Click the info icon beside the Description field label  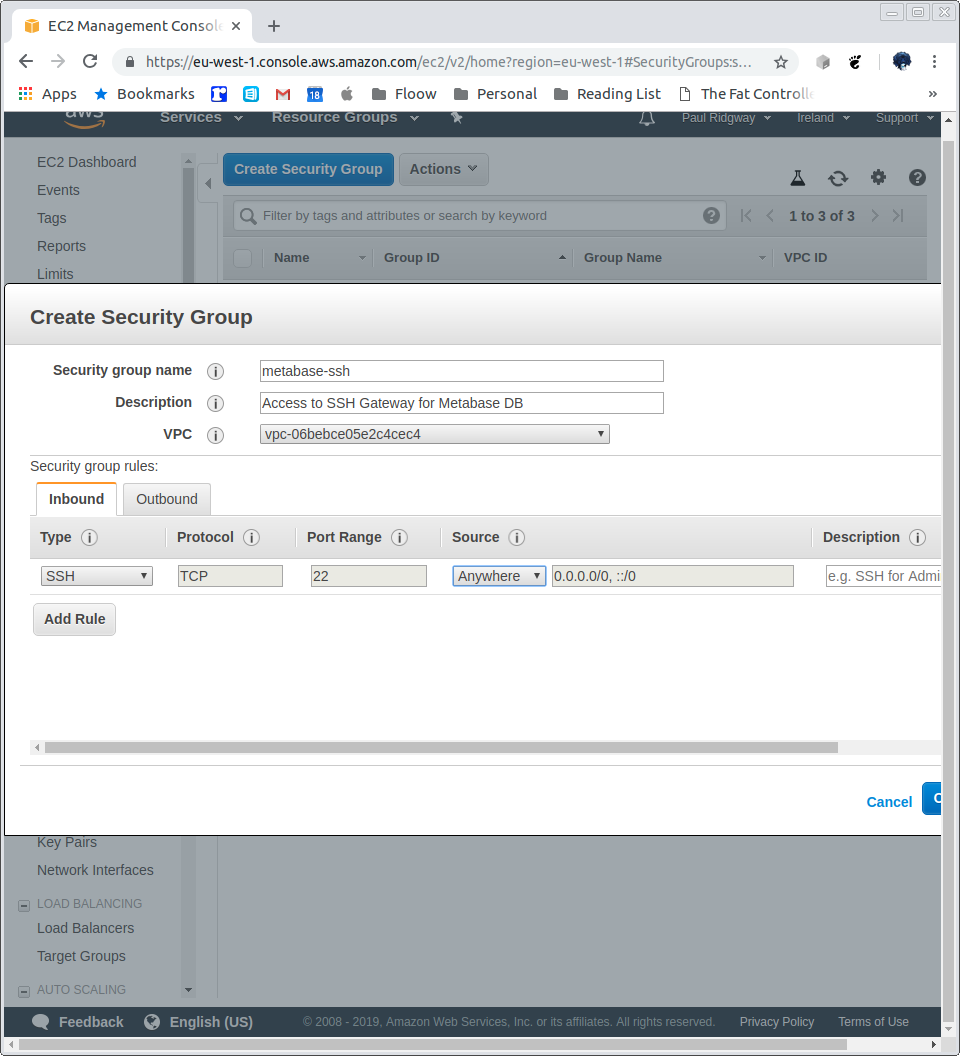215,403
